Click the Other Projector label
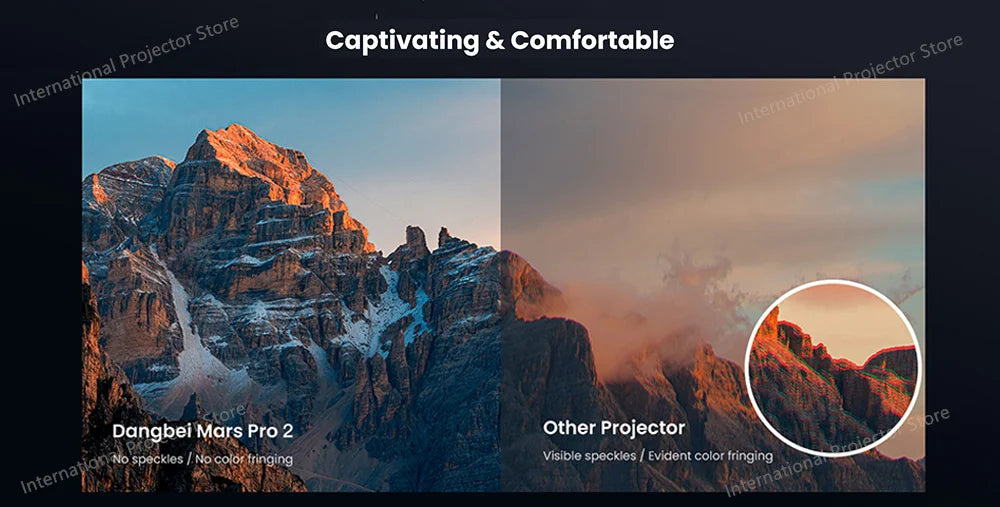Viewport: 1000px width, 507px height. pos(614,428)
